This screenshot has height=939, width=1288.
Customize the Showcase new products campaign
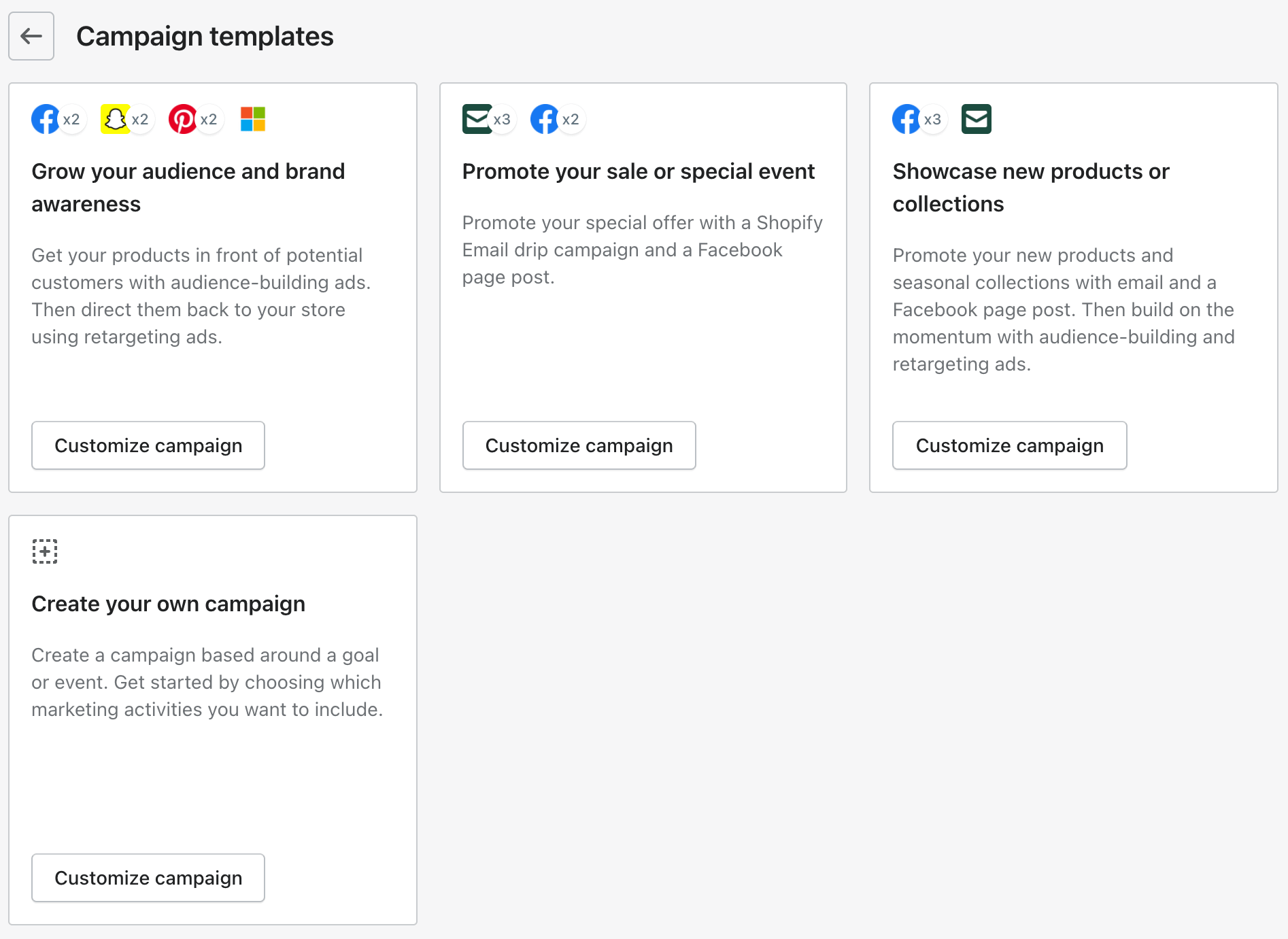pyautogui.click(x=1009, y=445)
